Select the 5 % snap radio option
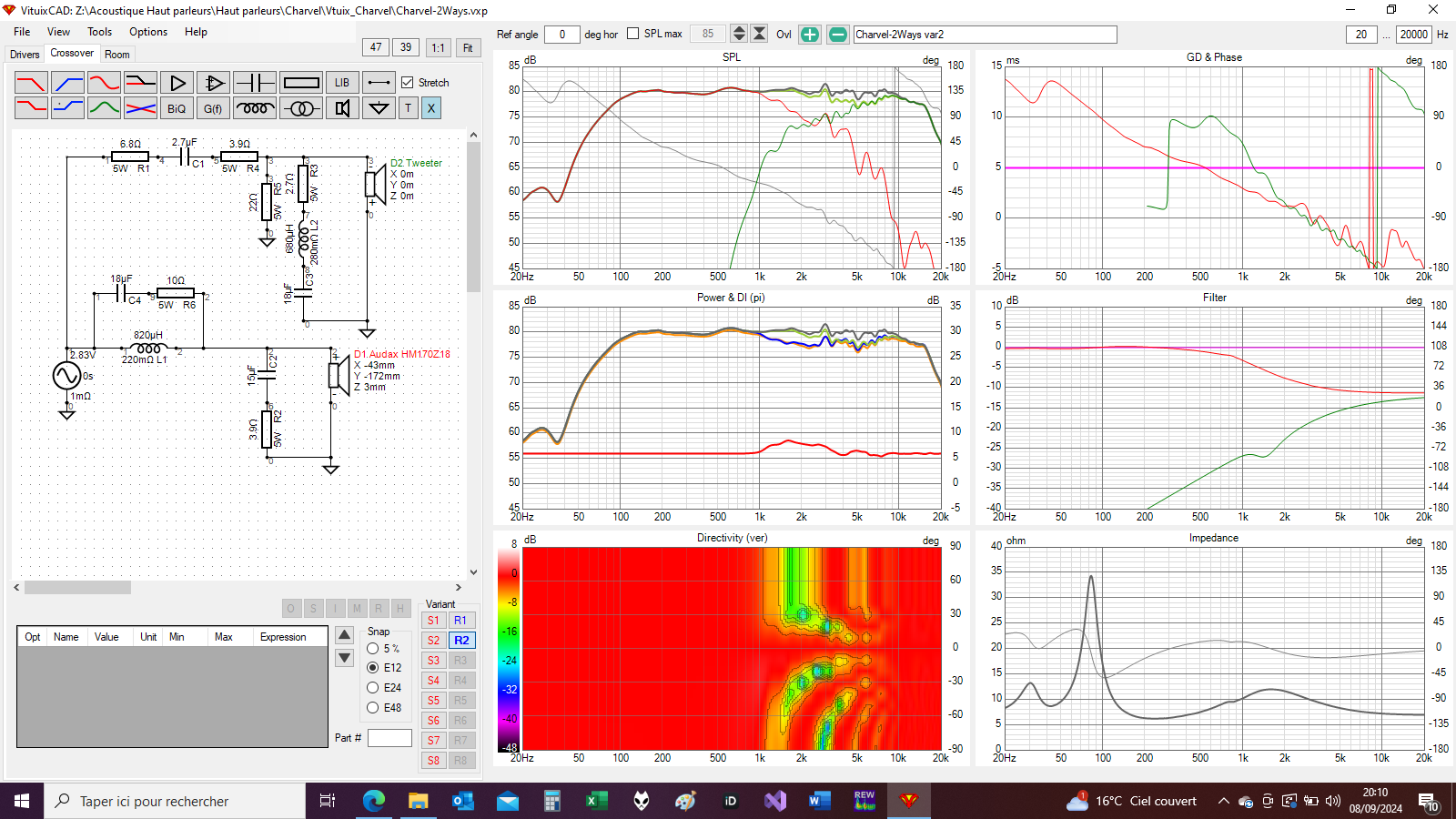Viewport: 1456px width, 819px height. click(373, 649)
